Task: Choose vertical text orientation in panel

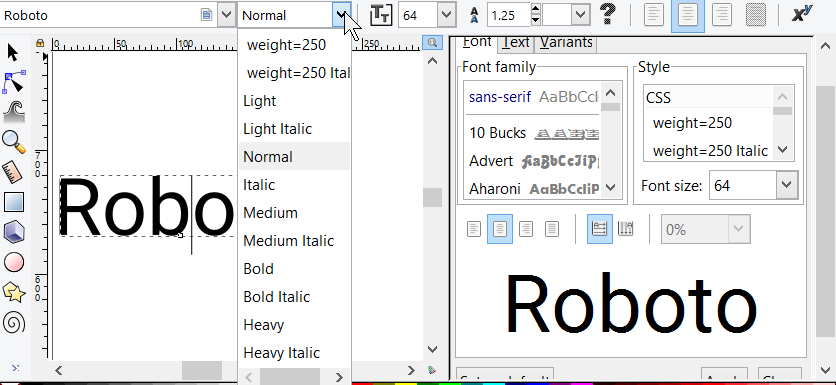Action: pyautogui.click(x=625, y=229)
